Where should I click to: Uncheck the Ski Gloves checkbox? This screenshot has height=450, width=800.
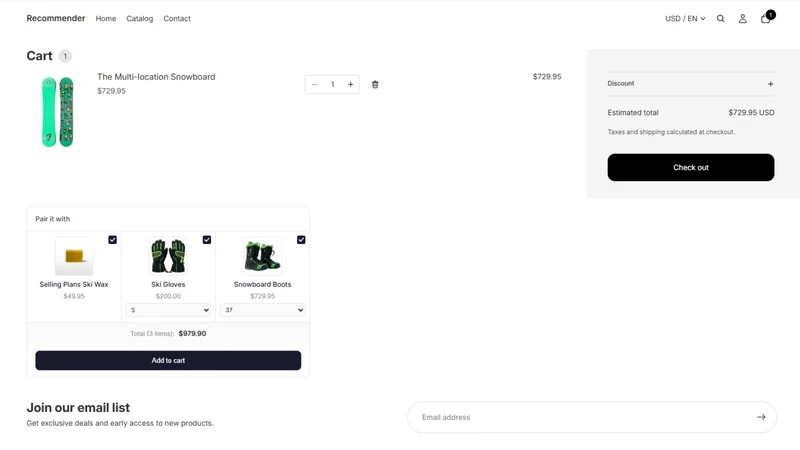[207, 240]
